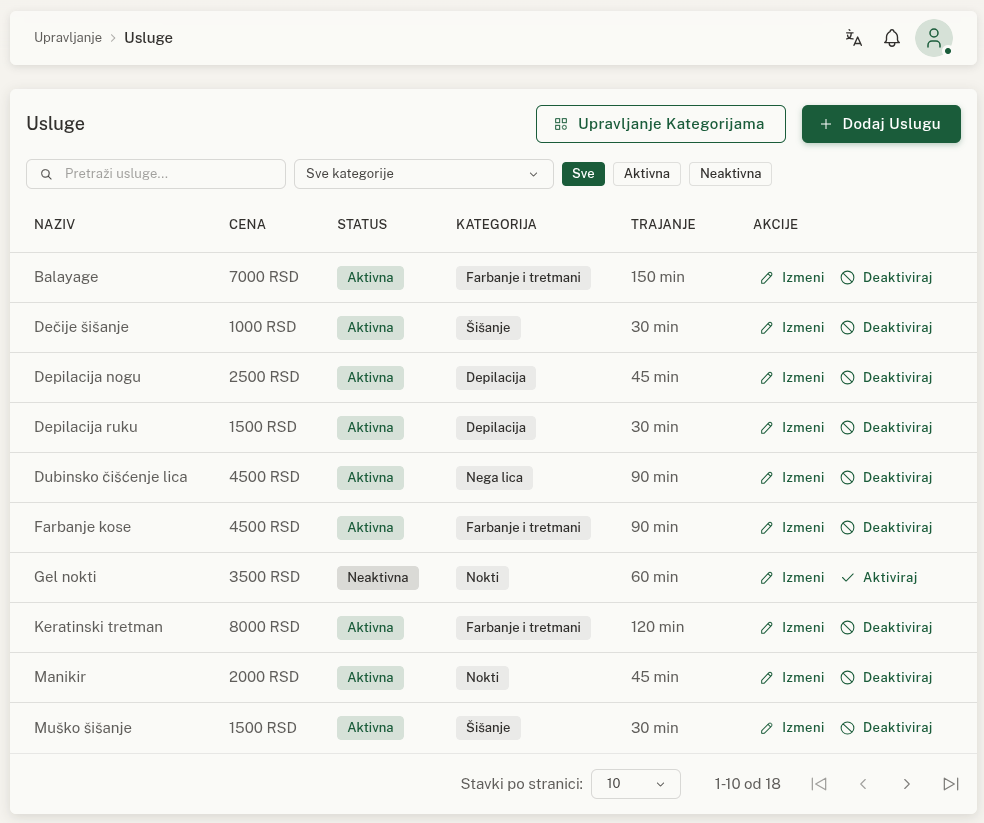Open the notifications bell
The width and height of the screenshot is (984, 823).
pos(892,38)
